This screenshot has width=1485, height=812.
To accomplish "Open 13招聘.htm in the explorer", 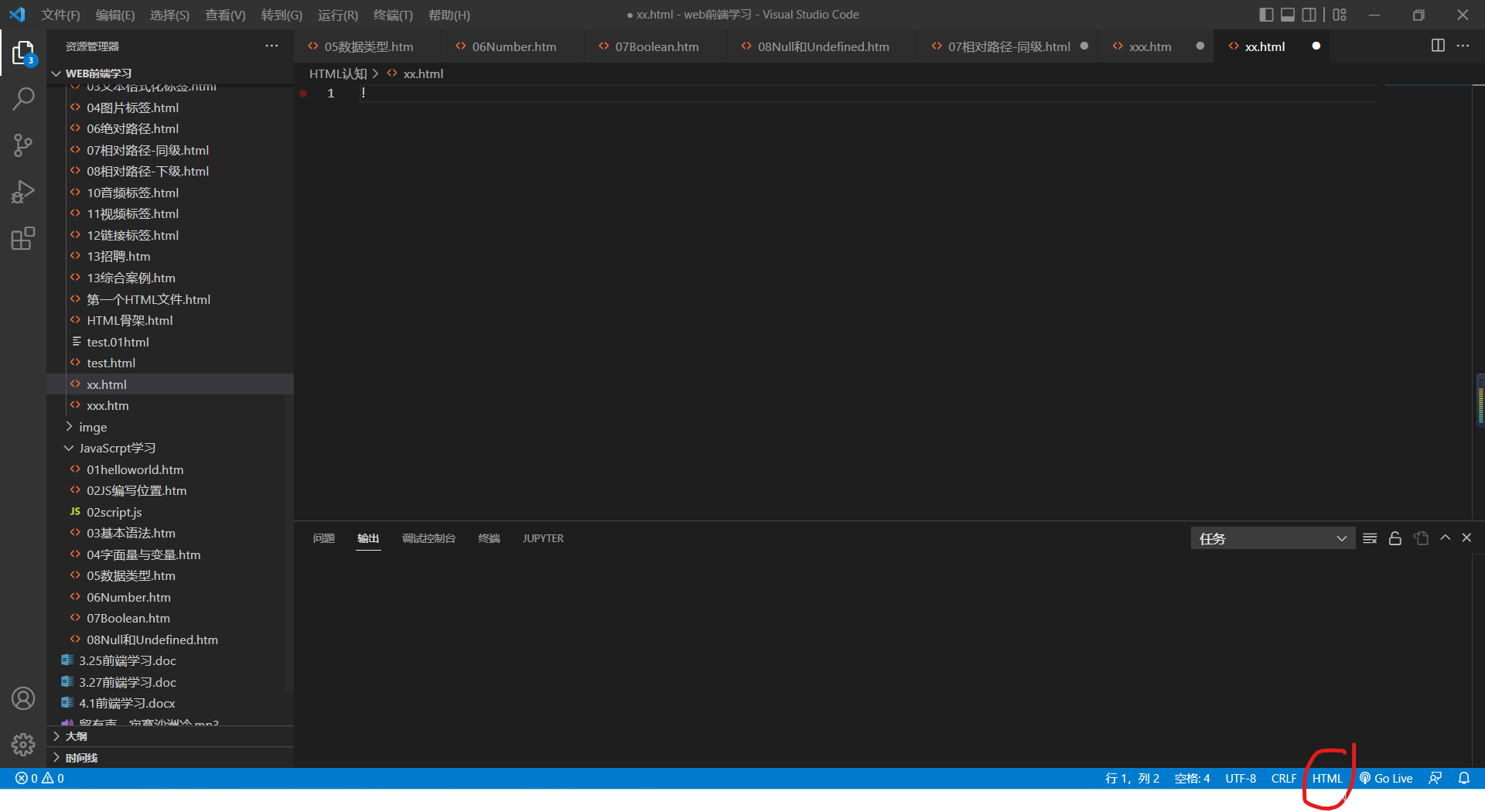I will (x=170, y=256).
